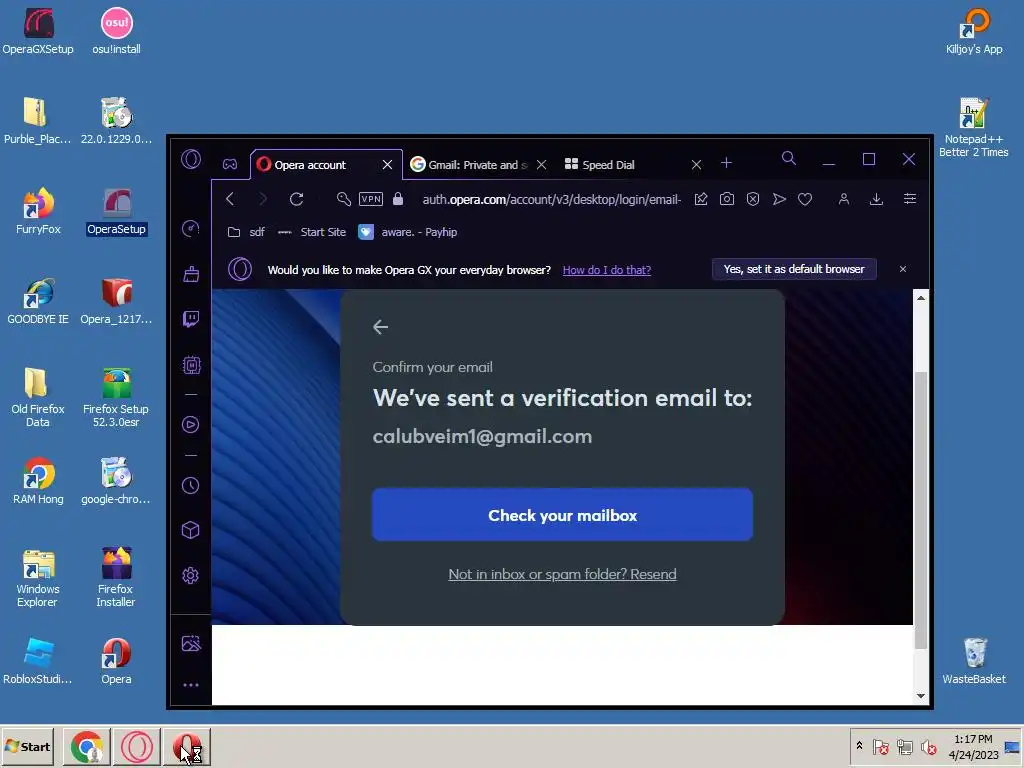Select the Killjoy's App desktop shortcut
Viewport: 1024px width, 768px height.
[x=974, y=31]
